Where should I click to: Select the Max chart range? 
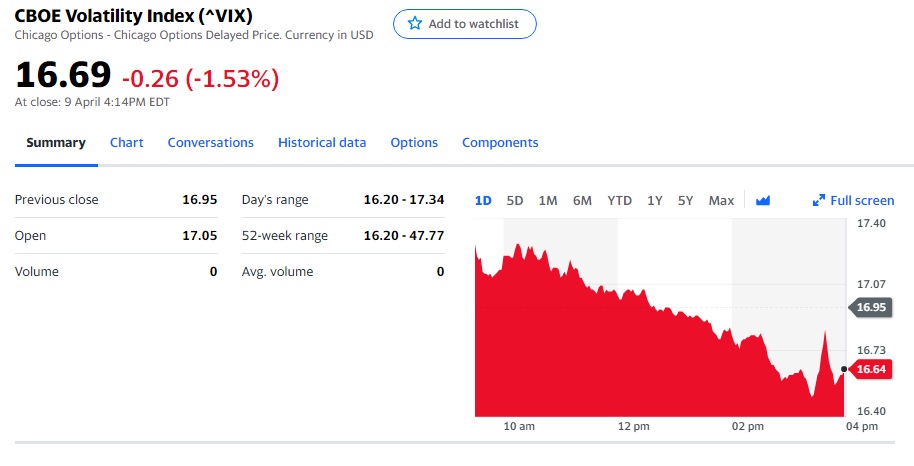pos(721,201)
